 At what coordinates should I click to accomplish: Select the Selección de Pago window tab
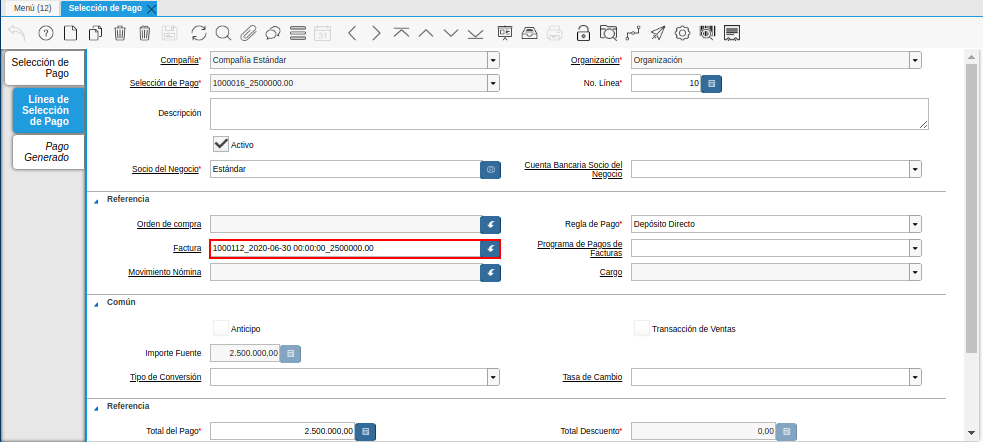pyautogui.click(x=105, y=8)
